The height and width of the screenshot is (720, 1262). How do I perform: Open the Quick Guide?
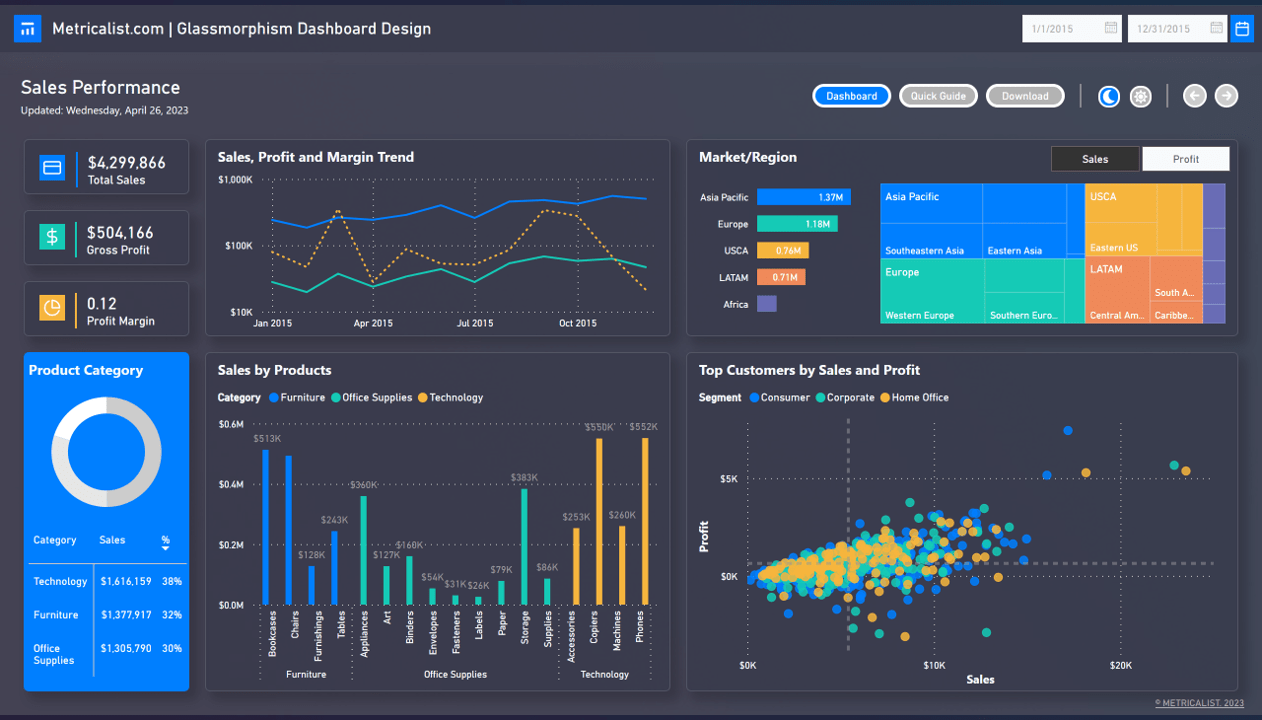pyautogui.click(x=938, y=95)
